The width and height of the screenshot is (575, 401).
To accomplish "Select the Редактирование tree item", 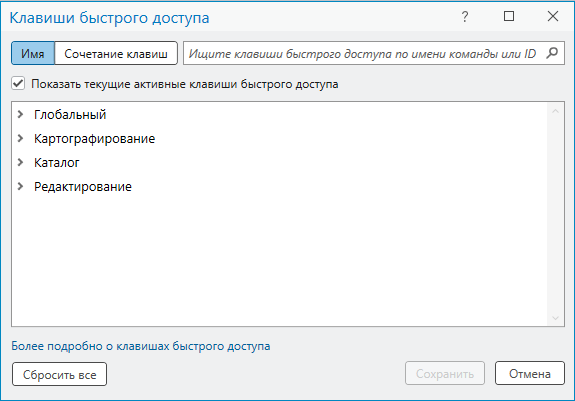I will tap(83, 187).
